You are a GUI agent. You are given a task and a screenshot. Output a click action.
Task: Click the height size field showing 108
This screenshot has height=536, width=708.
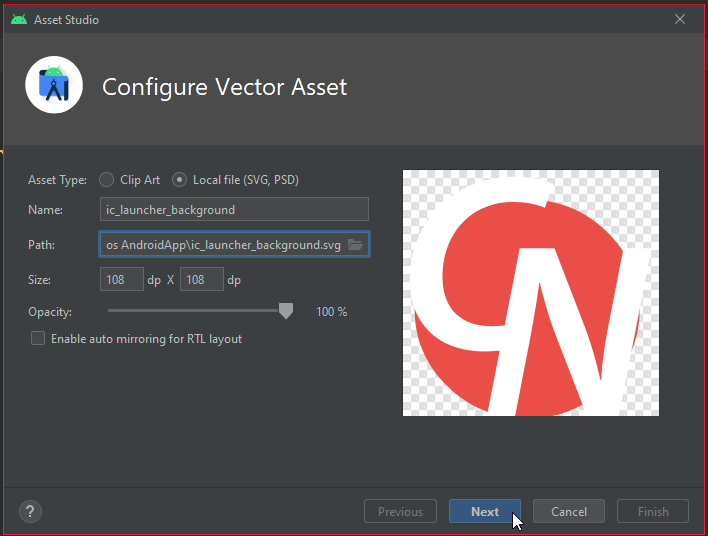(202, 280)
